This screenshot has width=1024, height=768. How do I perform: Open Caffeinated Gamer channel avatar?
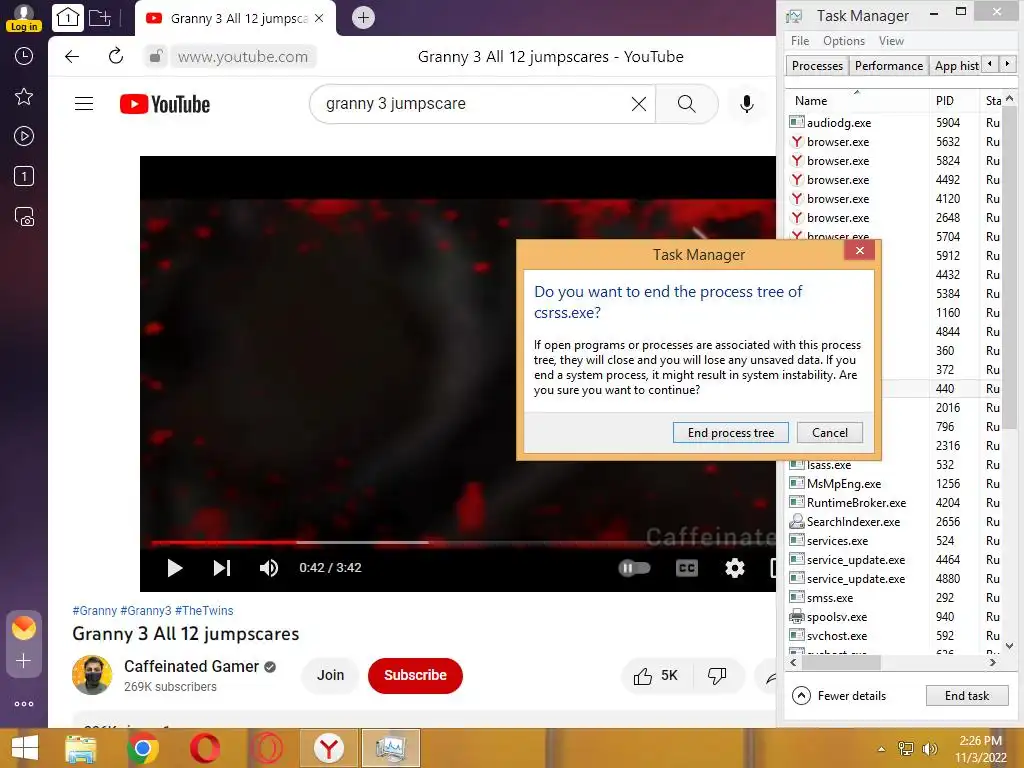pyautogui.click(x=92, y=675)
